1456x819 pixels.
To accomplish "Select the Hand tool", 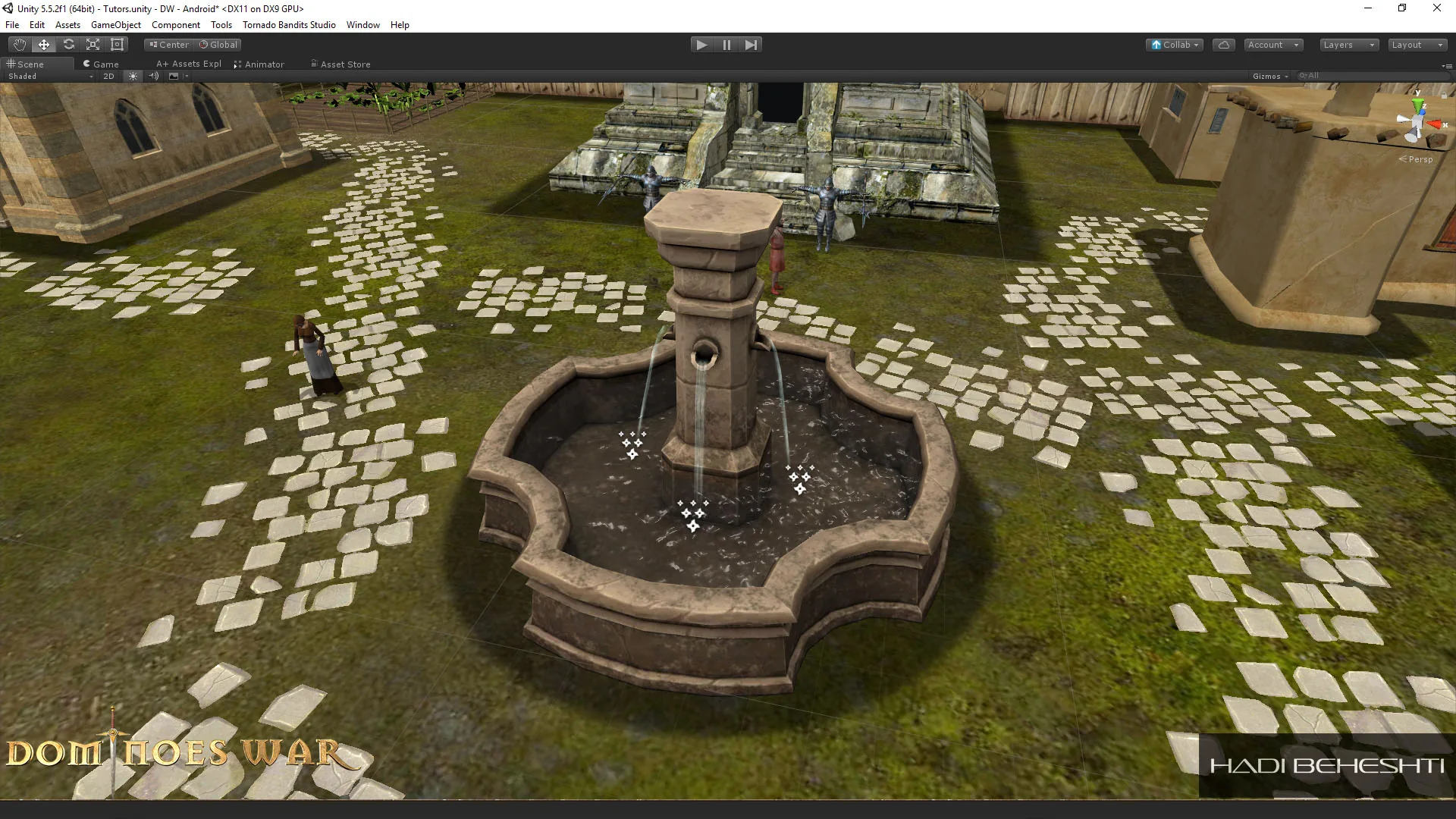I will (x=19, y=45).
